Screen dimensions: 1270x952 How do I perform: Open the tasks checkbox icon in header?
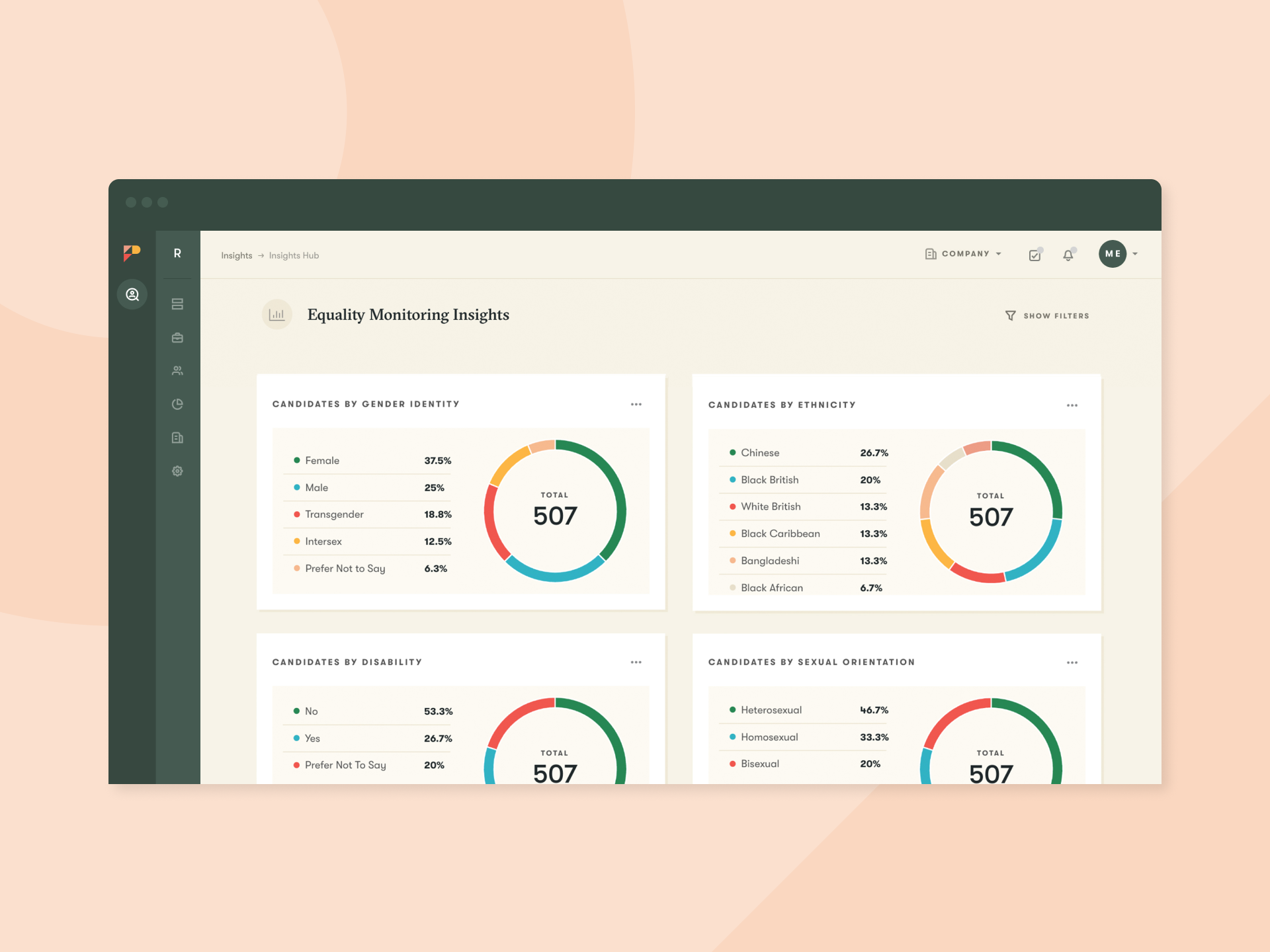tap(1035, 255)
